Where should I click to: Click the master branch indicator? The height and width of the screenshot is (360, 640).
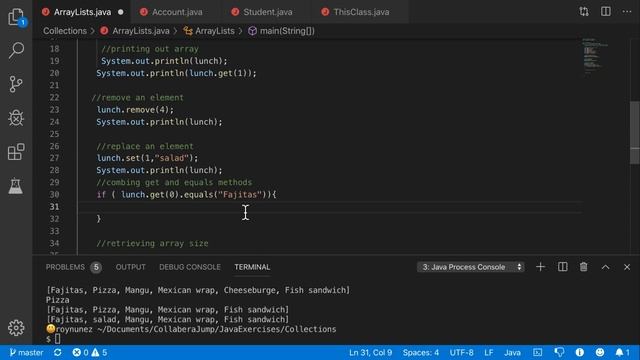coord(26,353)
